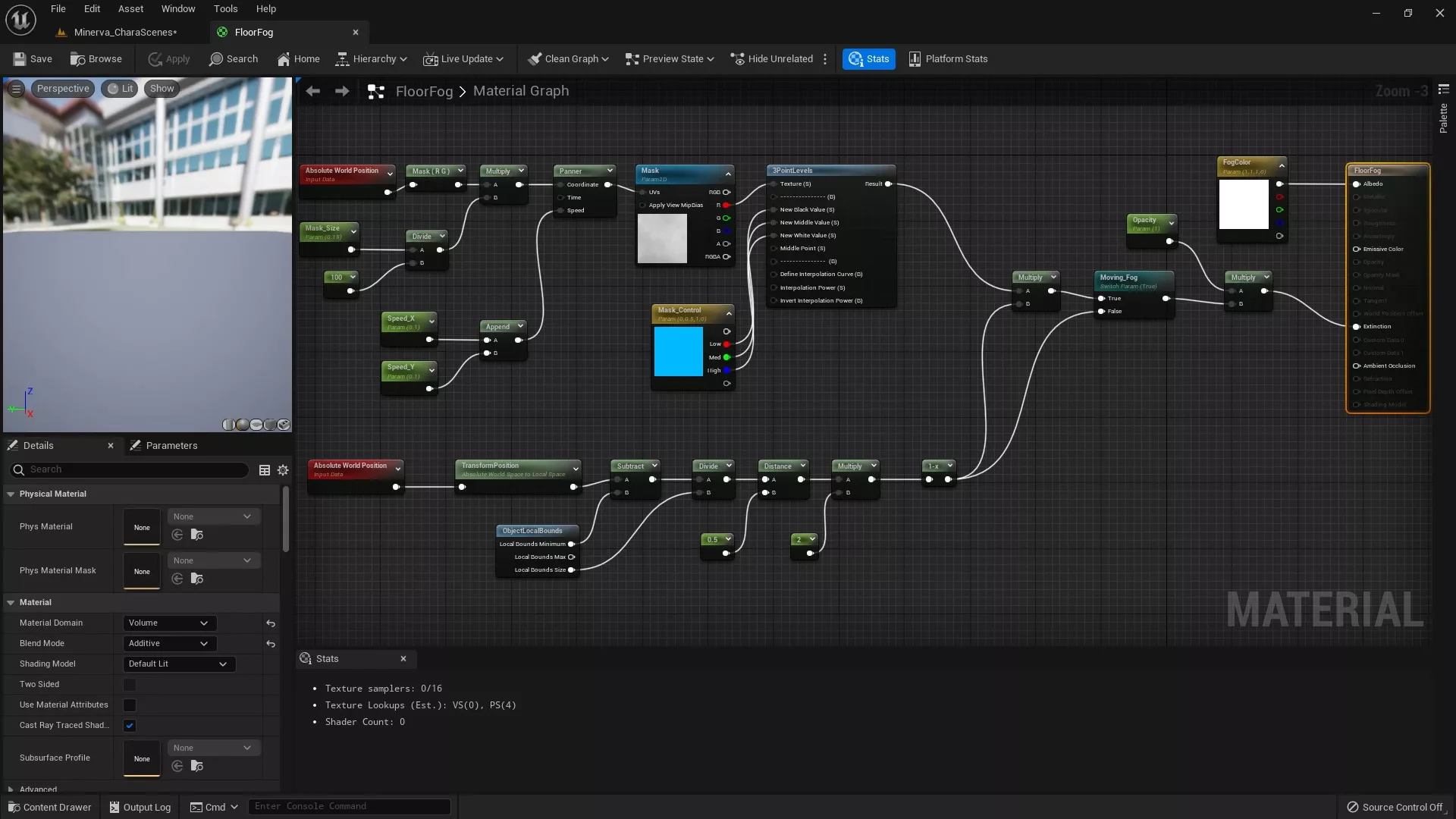Click the blue Mask_Control color swatch
1456x819 pixels.
(678, 351)
